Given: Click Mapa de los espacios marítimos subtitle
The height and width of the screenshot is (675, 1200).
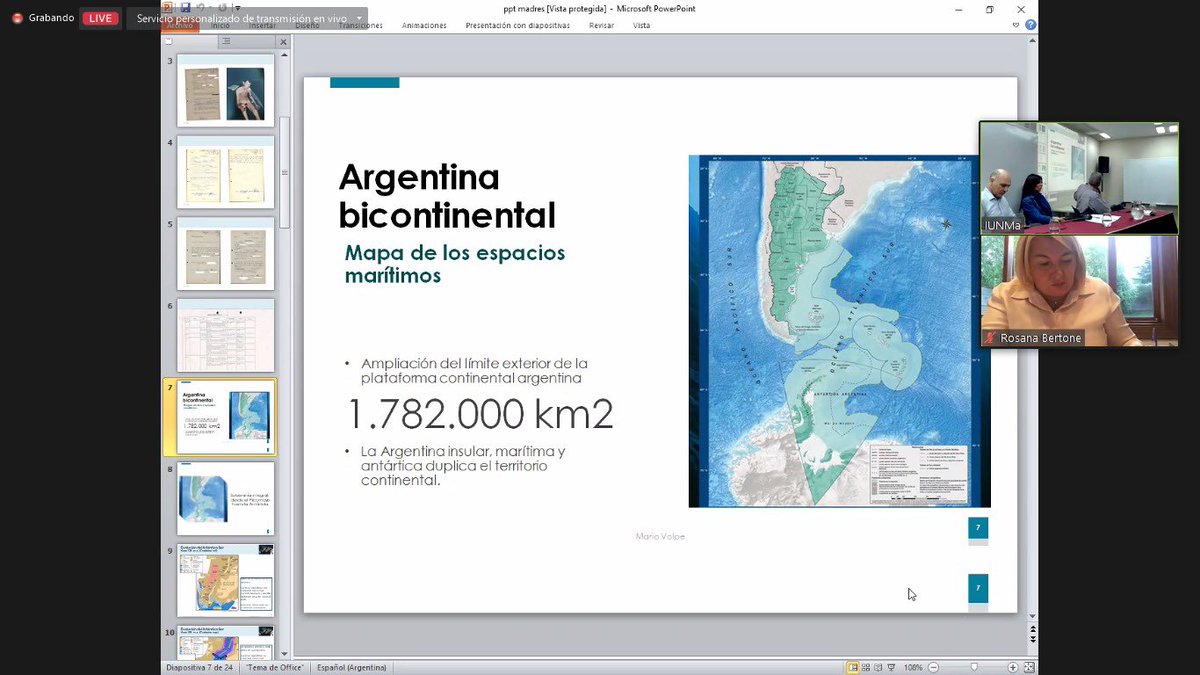Looking at the screenshot, I should pos(455,263).
